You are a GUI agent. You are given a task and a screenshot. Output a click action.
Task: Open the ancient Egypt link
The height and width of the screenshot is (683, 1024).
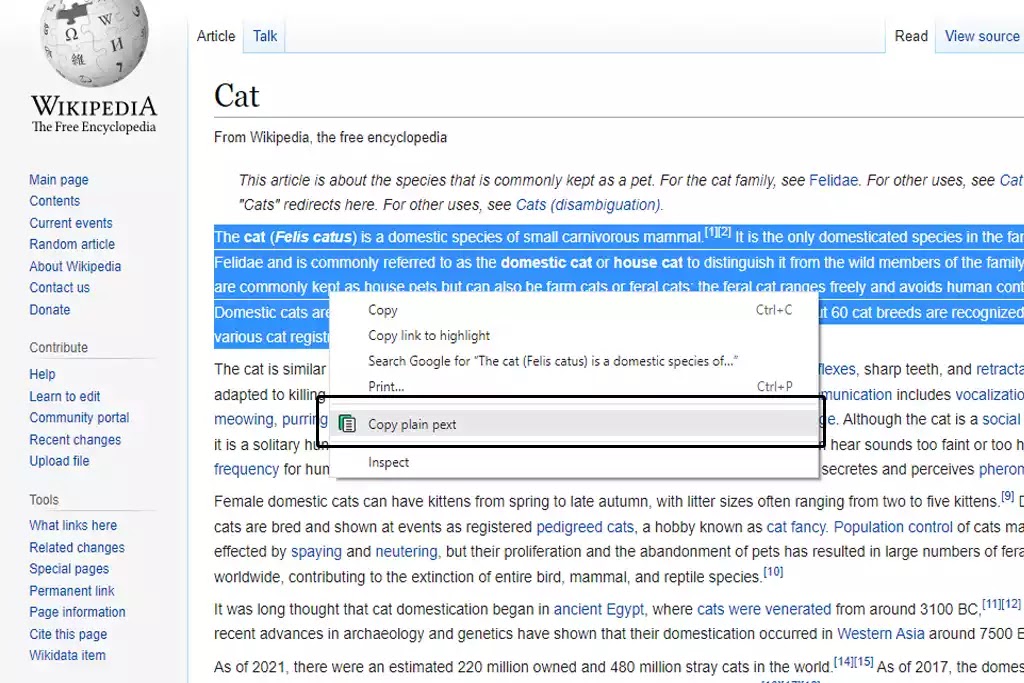(x=598, y=609)
